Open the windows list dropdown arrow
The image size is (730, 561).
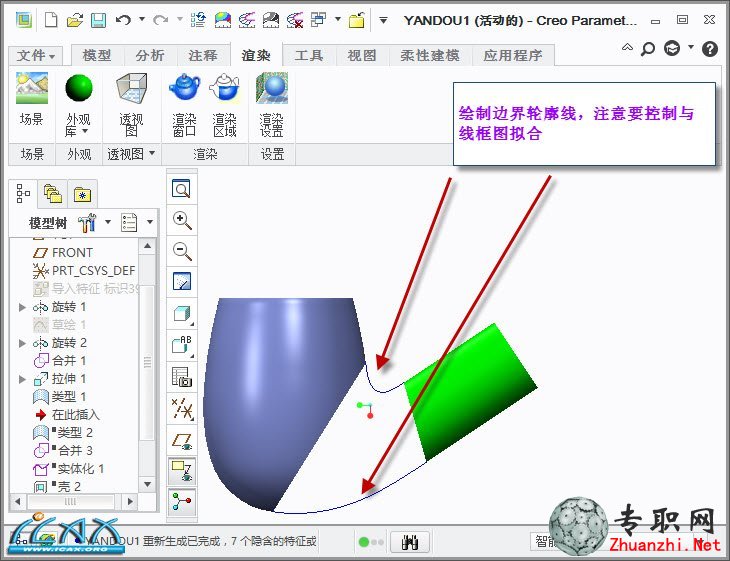(338, 20)
